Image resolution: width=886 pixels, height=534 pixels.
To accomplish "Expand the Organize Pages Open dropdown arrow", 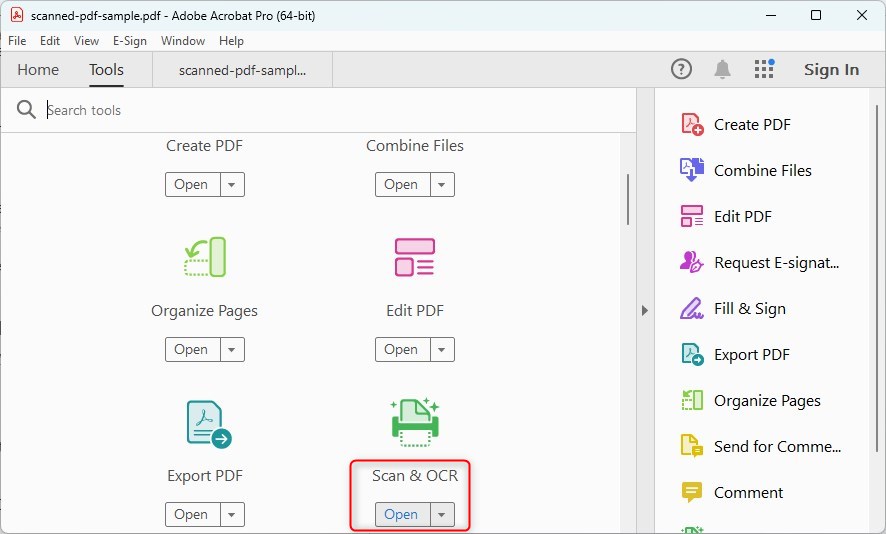I will tap(232, 350).
